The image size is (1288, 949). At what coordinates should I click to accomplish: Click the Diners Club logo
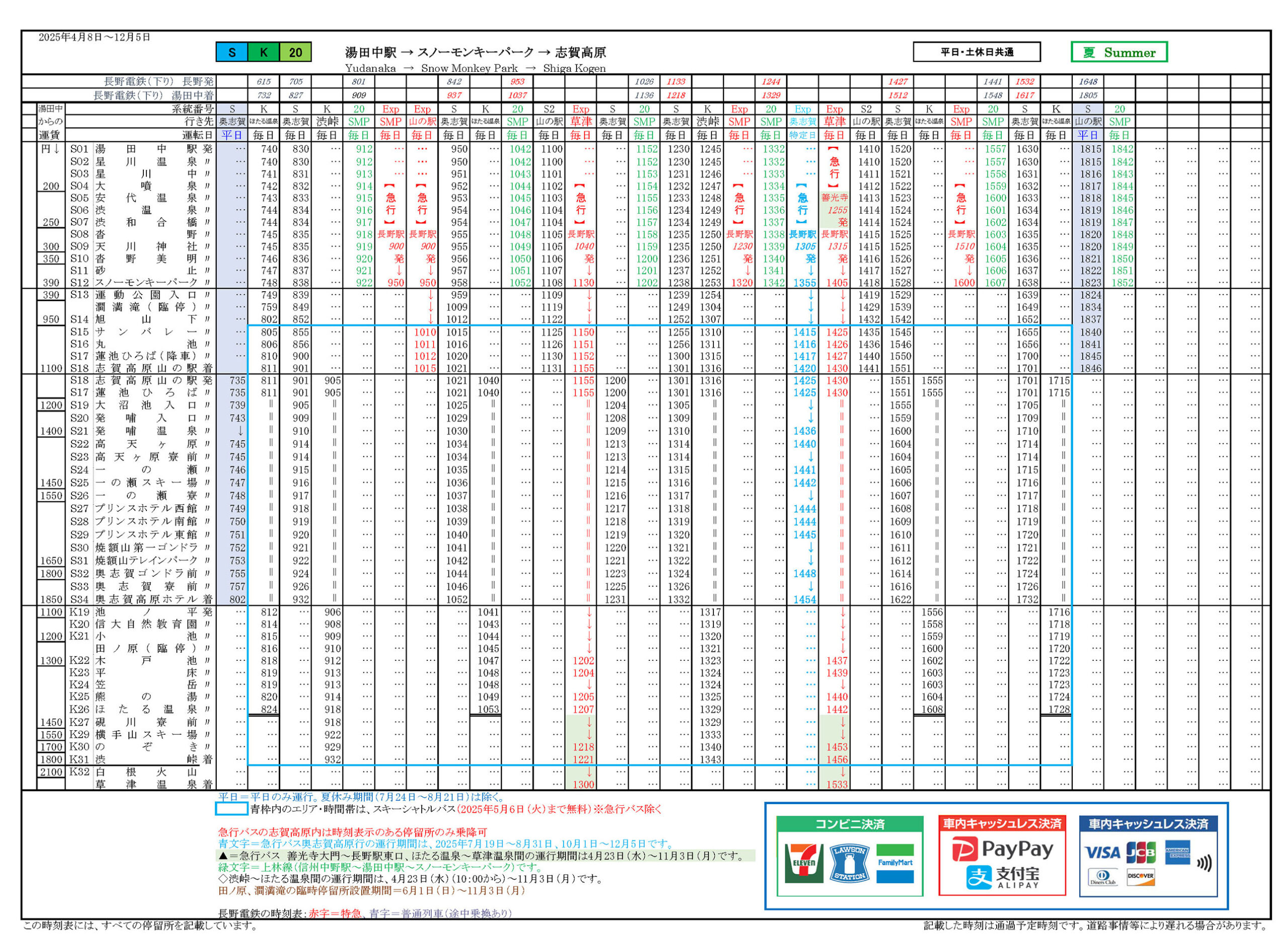coord(1103,878)
